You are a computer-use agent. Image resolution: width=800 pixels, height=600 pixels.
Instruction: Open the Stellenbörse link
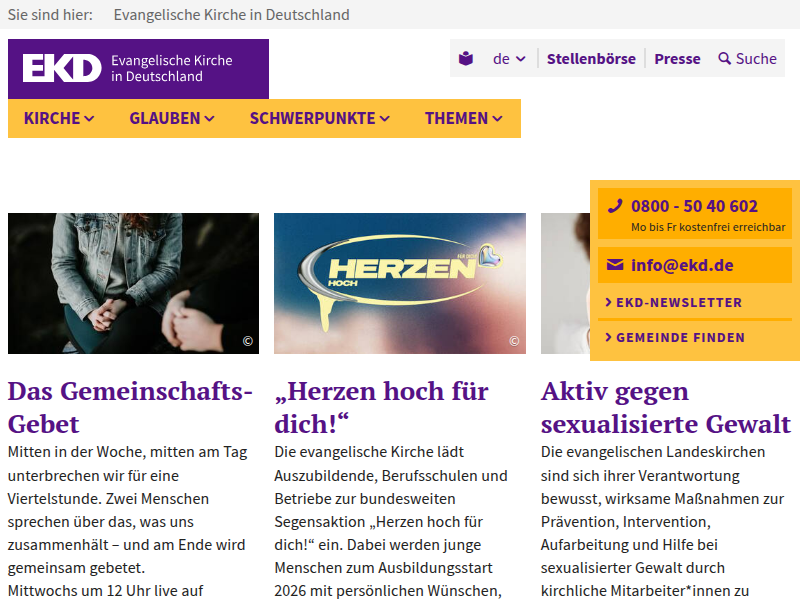pyautogui.click(x=591, y=59)
